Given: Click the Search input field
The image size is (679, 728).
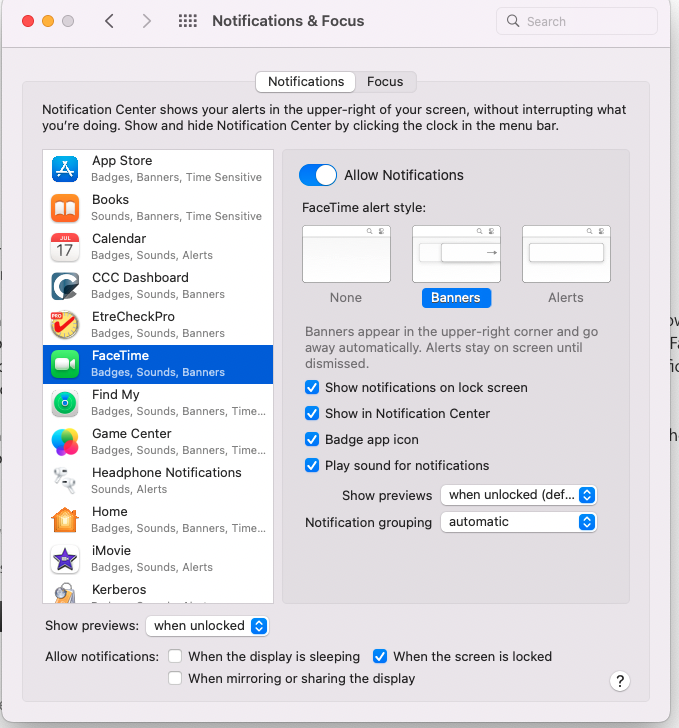Looking at the screenshot, I should [577, 21].
